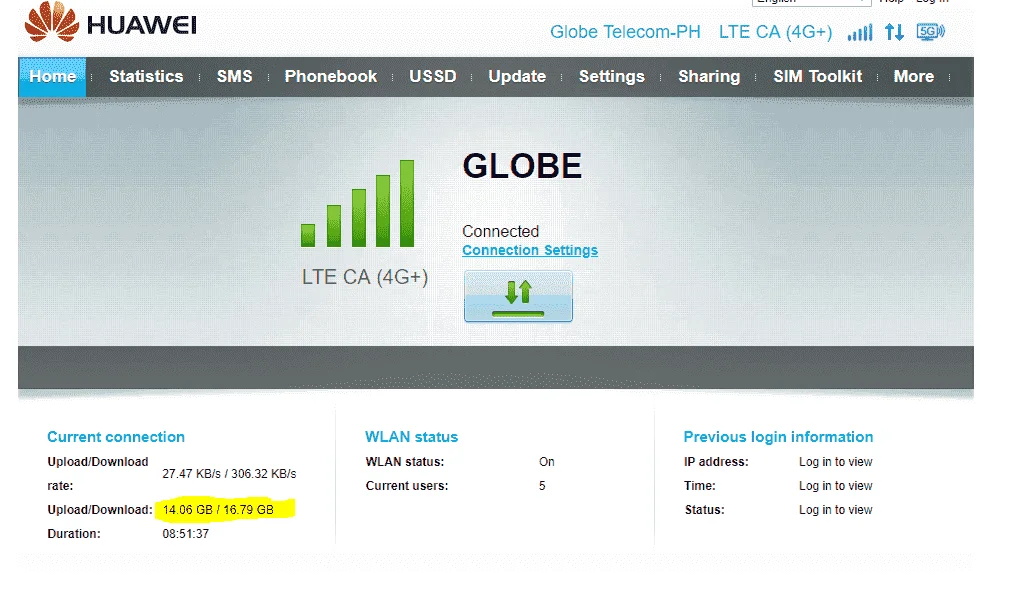Toggle the mobile data connection button

click(x=518, y=297)
